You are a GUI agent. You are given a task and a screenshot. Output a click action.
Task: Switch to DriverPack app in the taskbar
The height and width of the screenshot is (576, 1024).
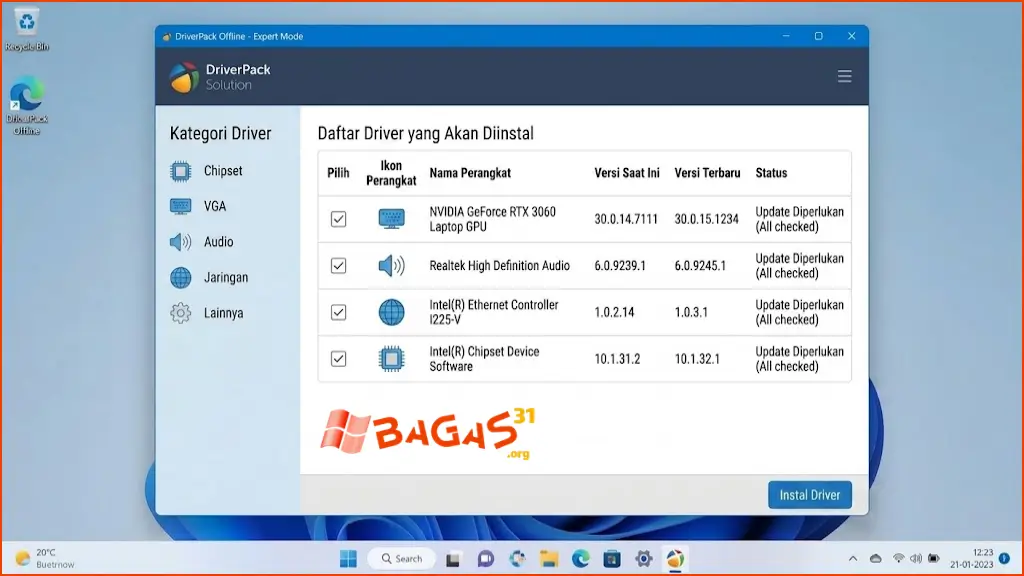675,559
